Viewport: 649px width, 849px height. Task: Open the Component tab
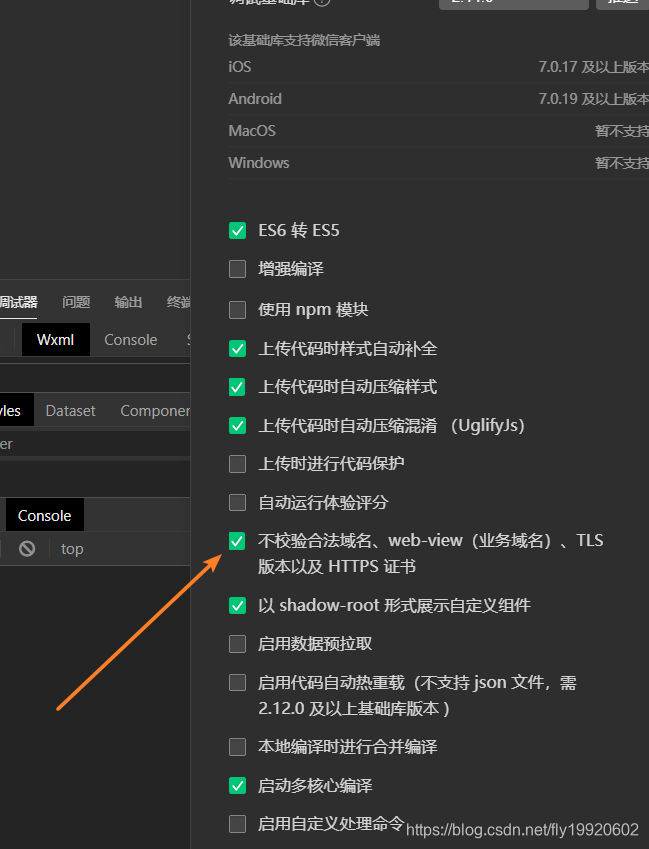[x=155, y=411]
